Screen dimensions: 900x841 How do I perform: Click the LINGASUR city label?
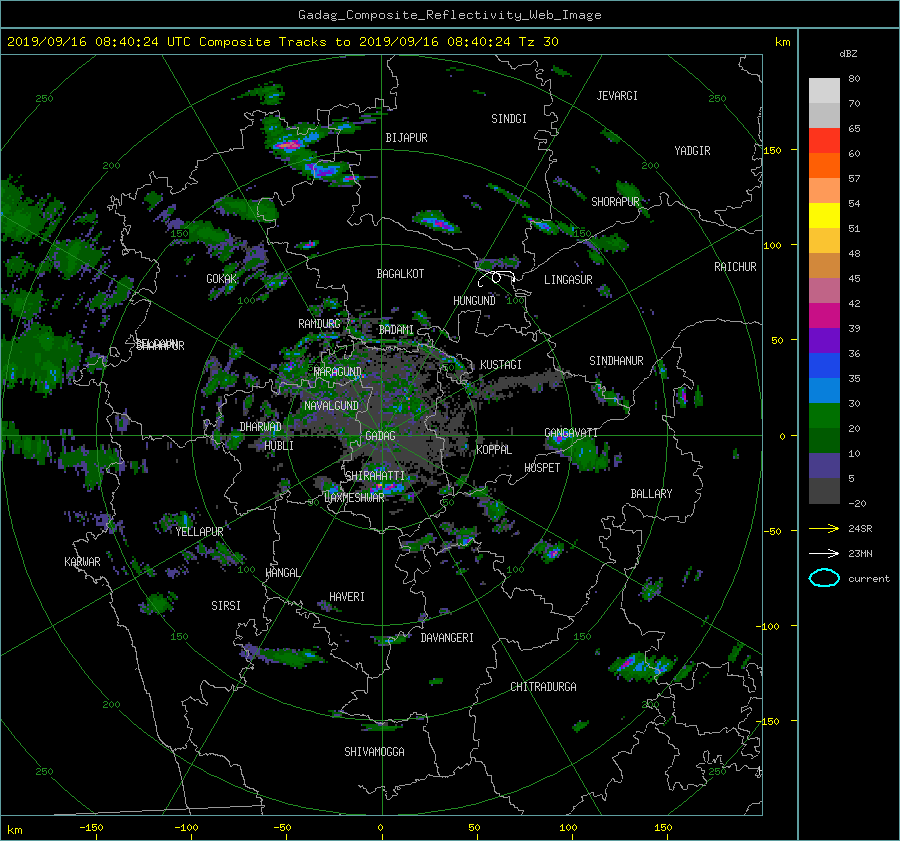[568, 280]
